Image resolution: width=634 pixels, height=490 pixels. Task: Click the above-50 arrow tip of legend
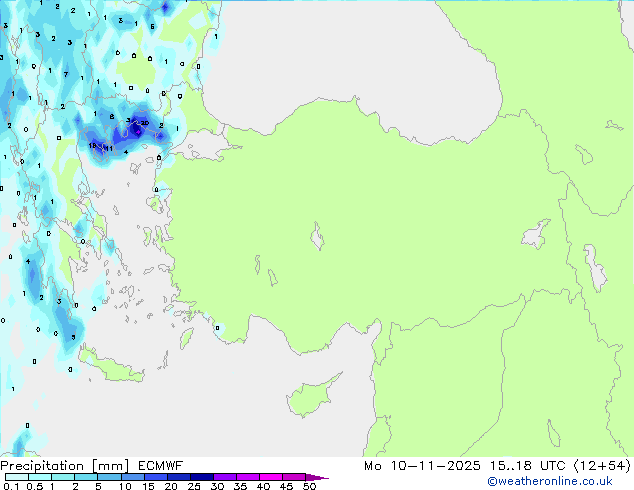coord(317,477)
